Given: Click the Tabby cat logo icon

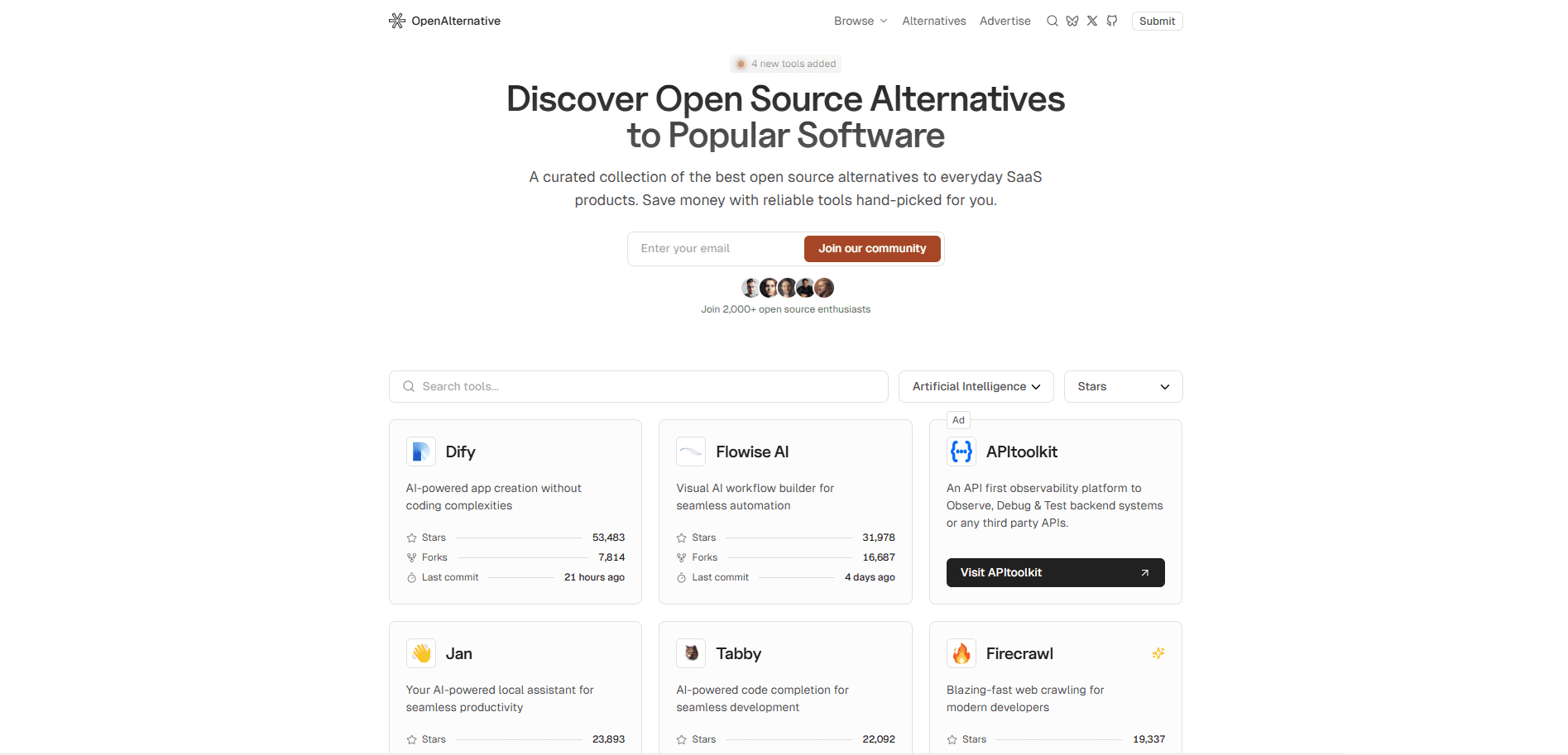Looking at the screenshot, I should click(691, 653).
